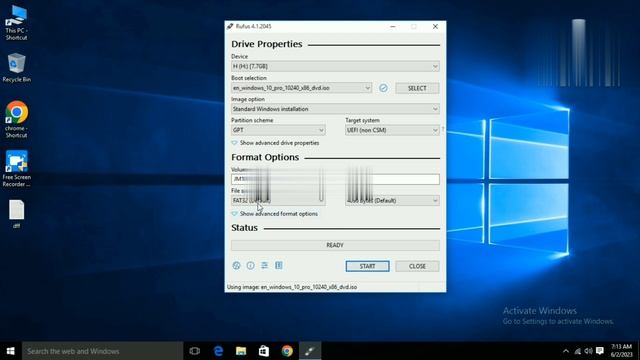Open the File system FAT32 dropdown
Image resolution: width=640 pixels, height=360 pixels.
[x=278, y=200]
